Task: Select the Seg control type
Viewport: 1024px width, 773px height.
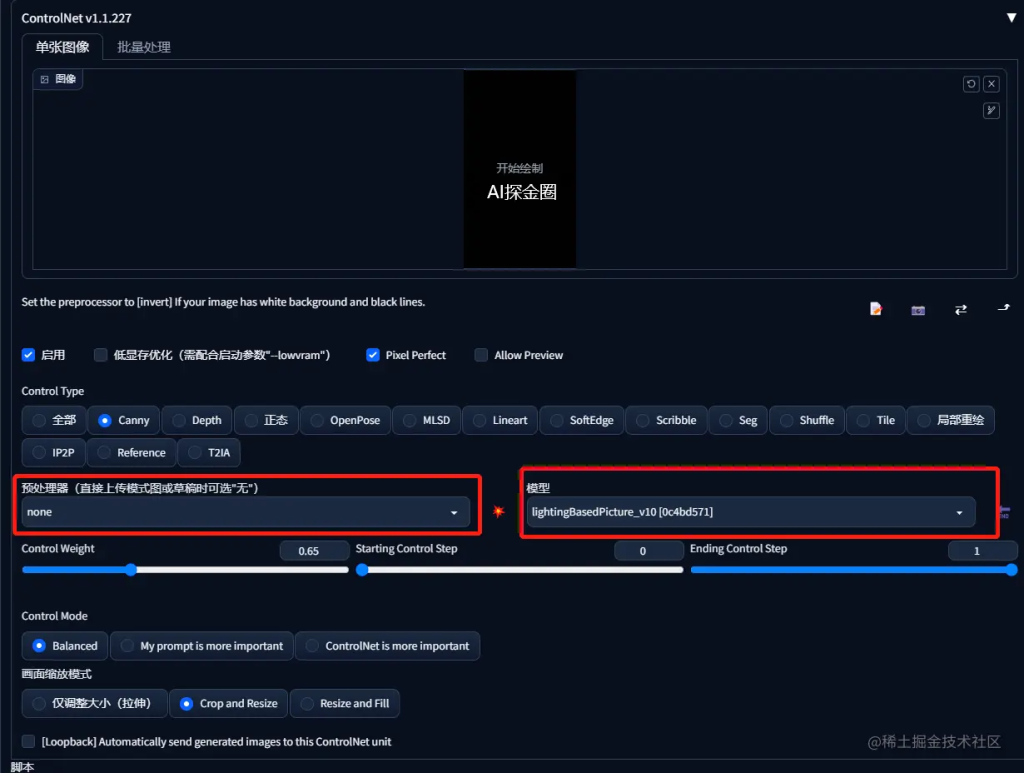Action: click(x=738, y=420)
